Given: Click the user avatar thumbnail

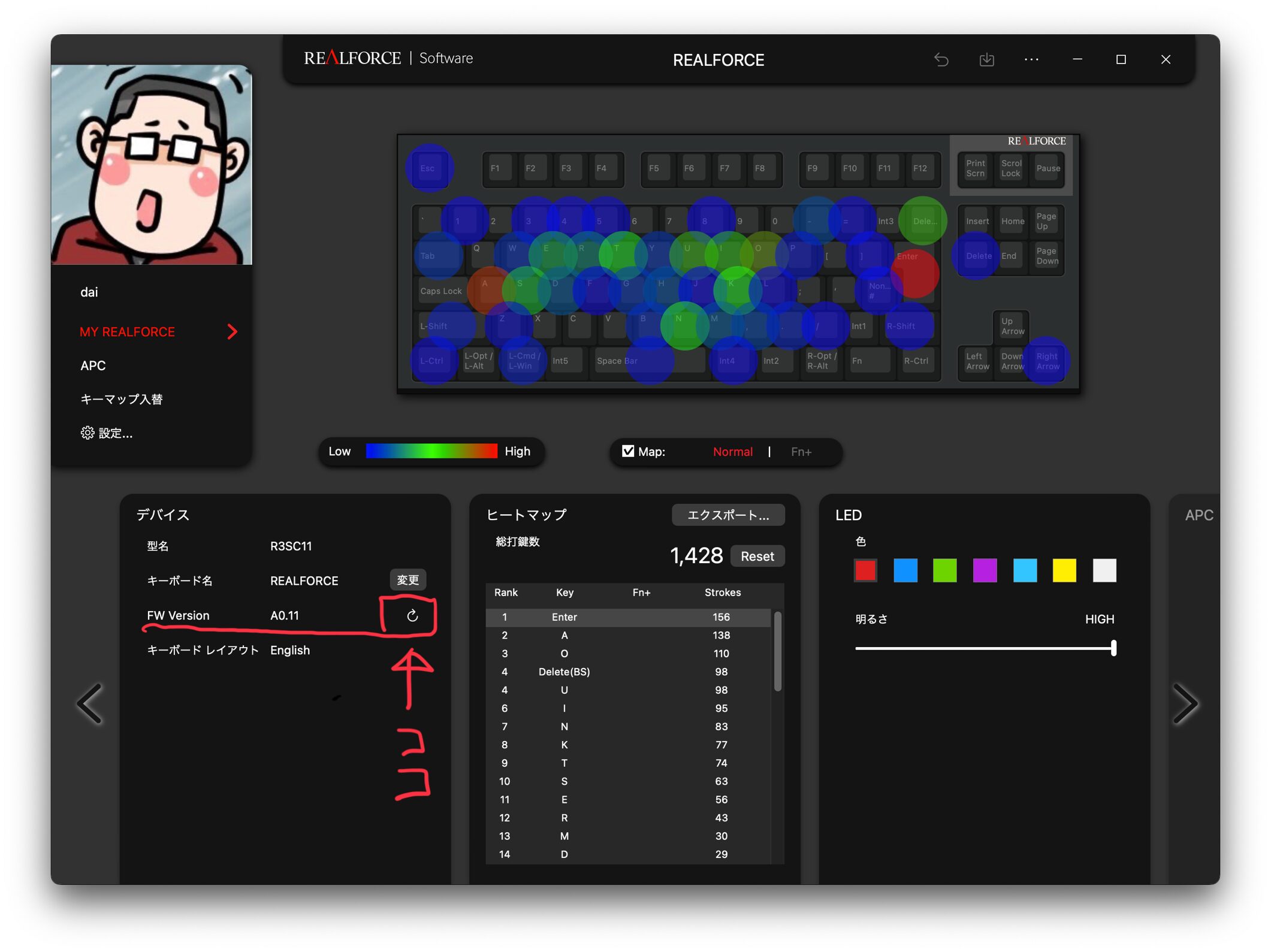Looking at the screenshot, I should tap(152, 165).
